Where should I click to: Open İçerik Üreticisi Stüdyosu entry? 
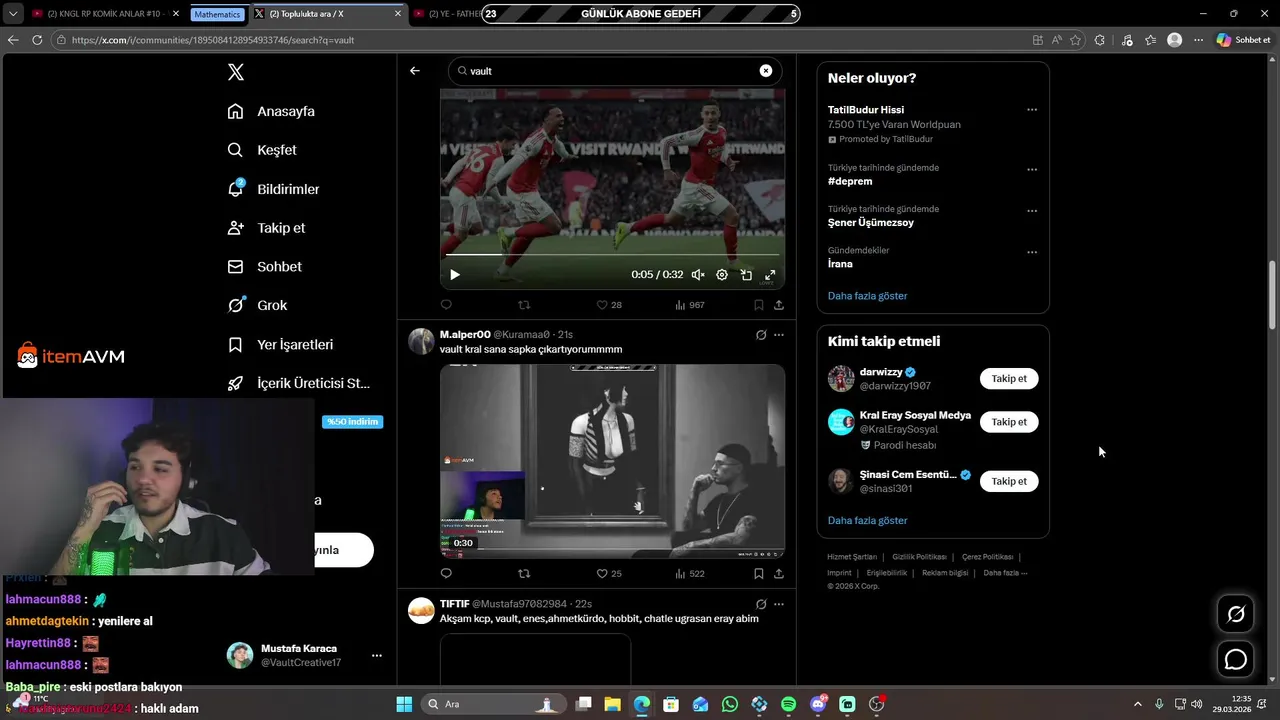(x=298, y=383)
